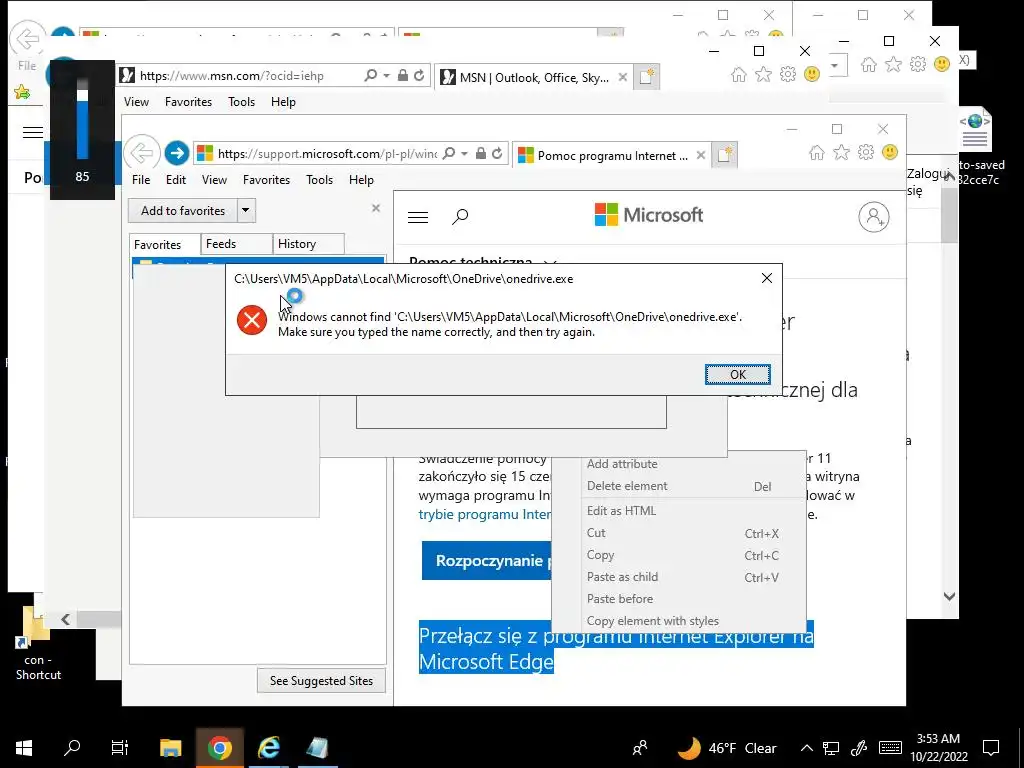
Task: Click the blue forward arrow in the support.microsoft.com window
Action: coord(176,153)
